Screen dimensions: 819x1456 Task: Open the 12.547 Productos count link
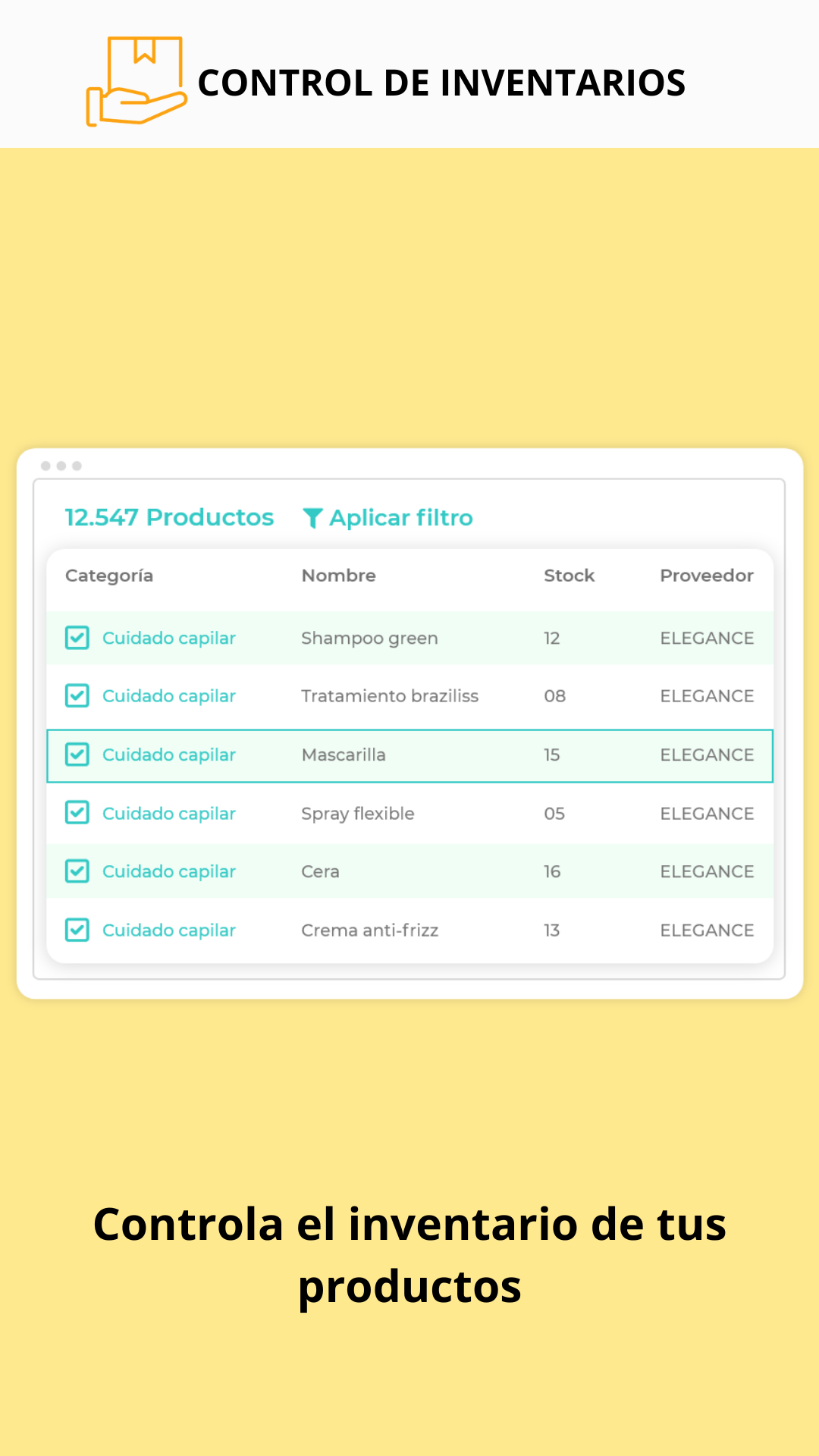click(x=169, y=517)
